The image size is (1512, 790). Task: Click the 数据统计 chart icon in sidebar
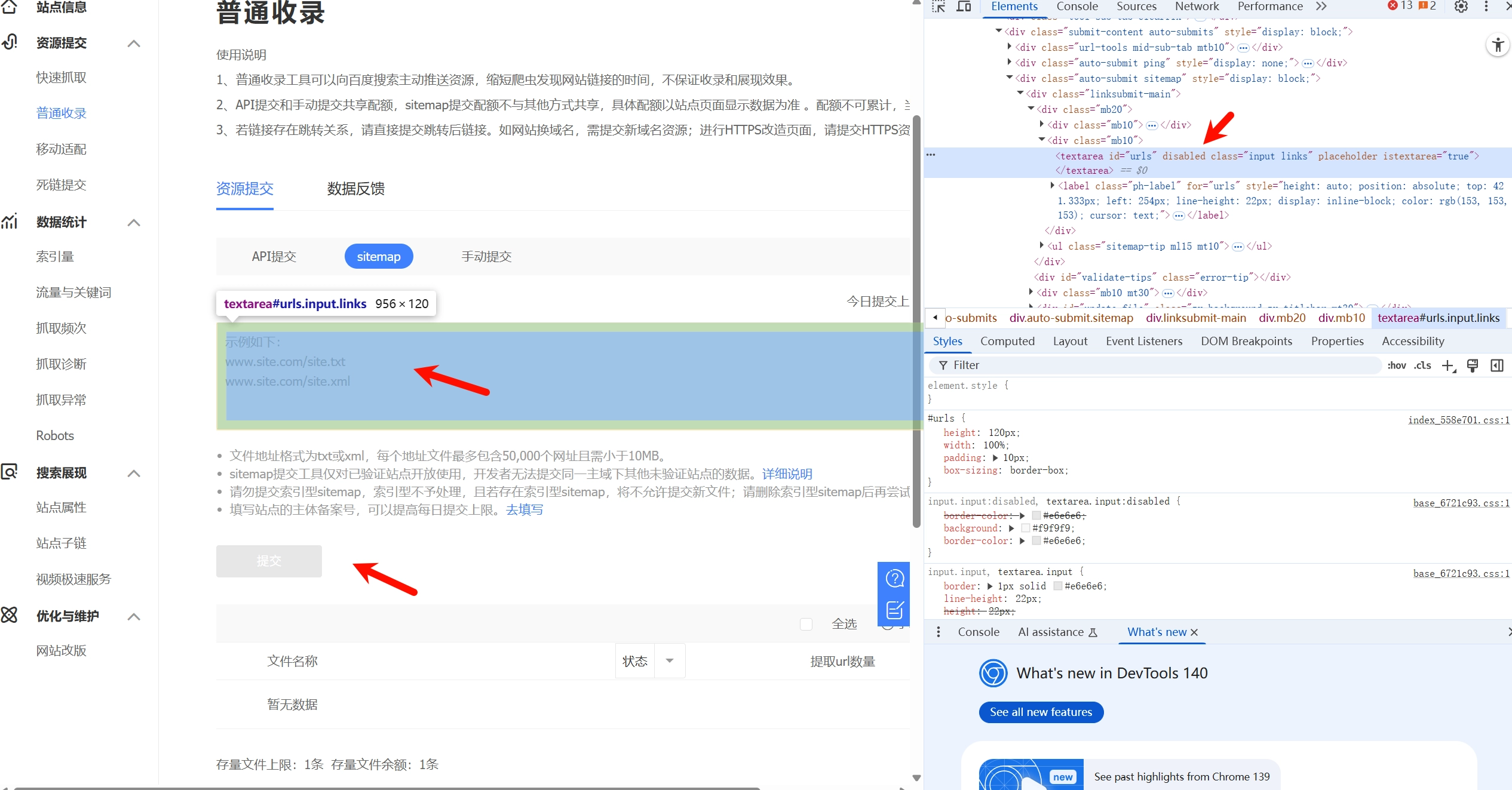tap(10, 222)
